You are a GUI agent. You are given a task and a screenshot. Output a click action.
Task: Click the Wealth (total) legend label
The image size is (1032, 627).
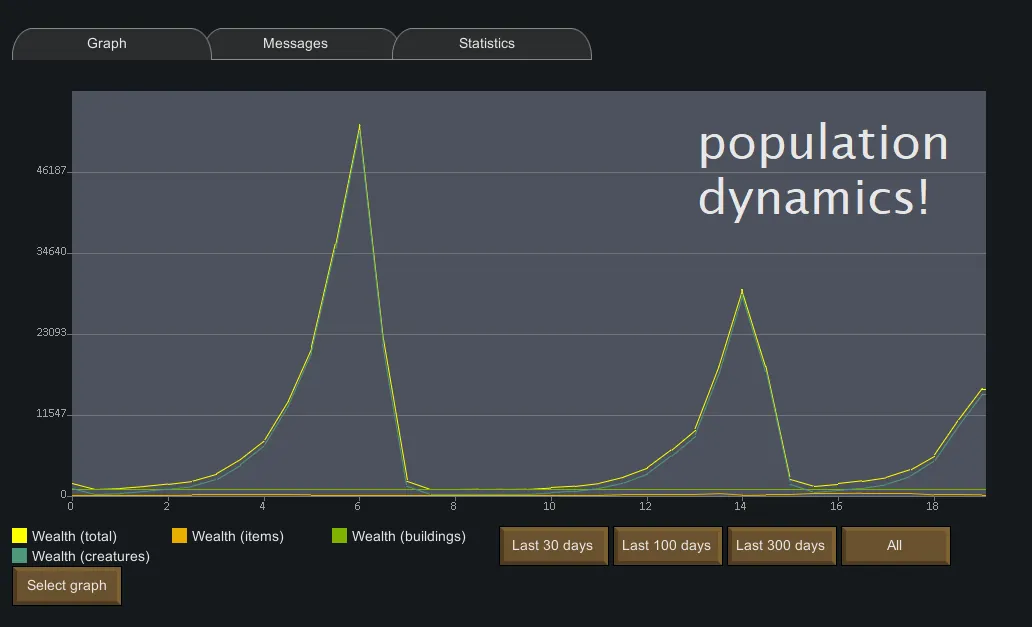coord(74,537)
